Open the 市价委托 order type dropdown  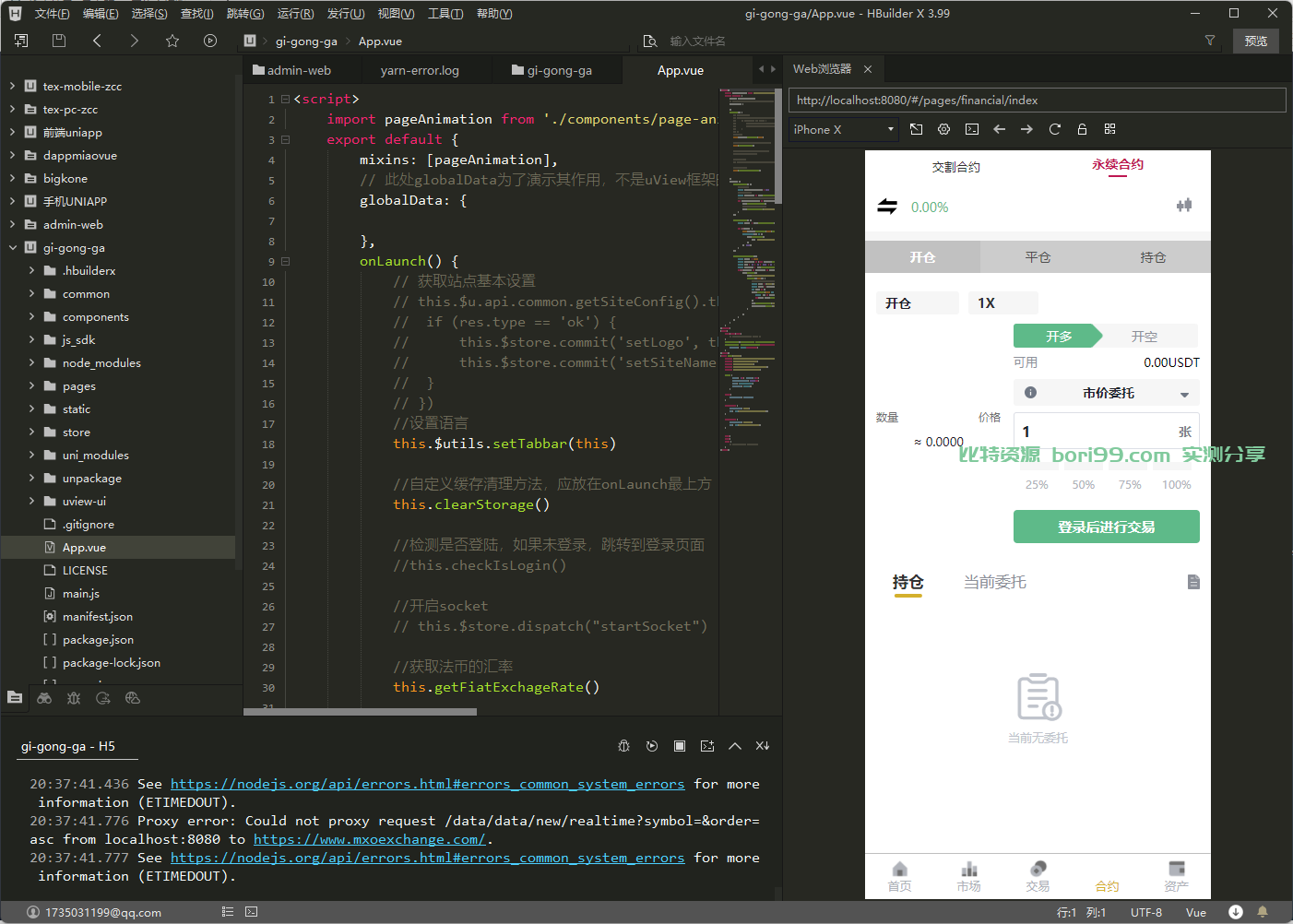tap(1107, 393)
